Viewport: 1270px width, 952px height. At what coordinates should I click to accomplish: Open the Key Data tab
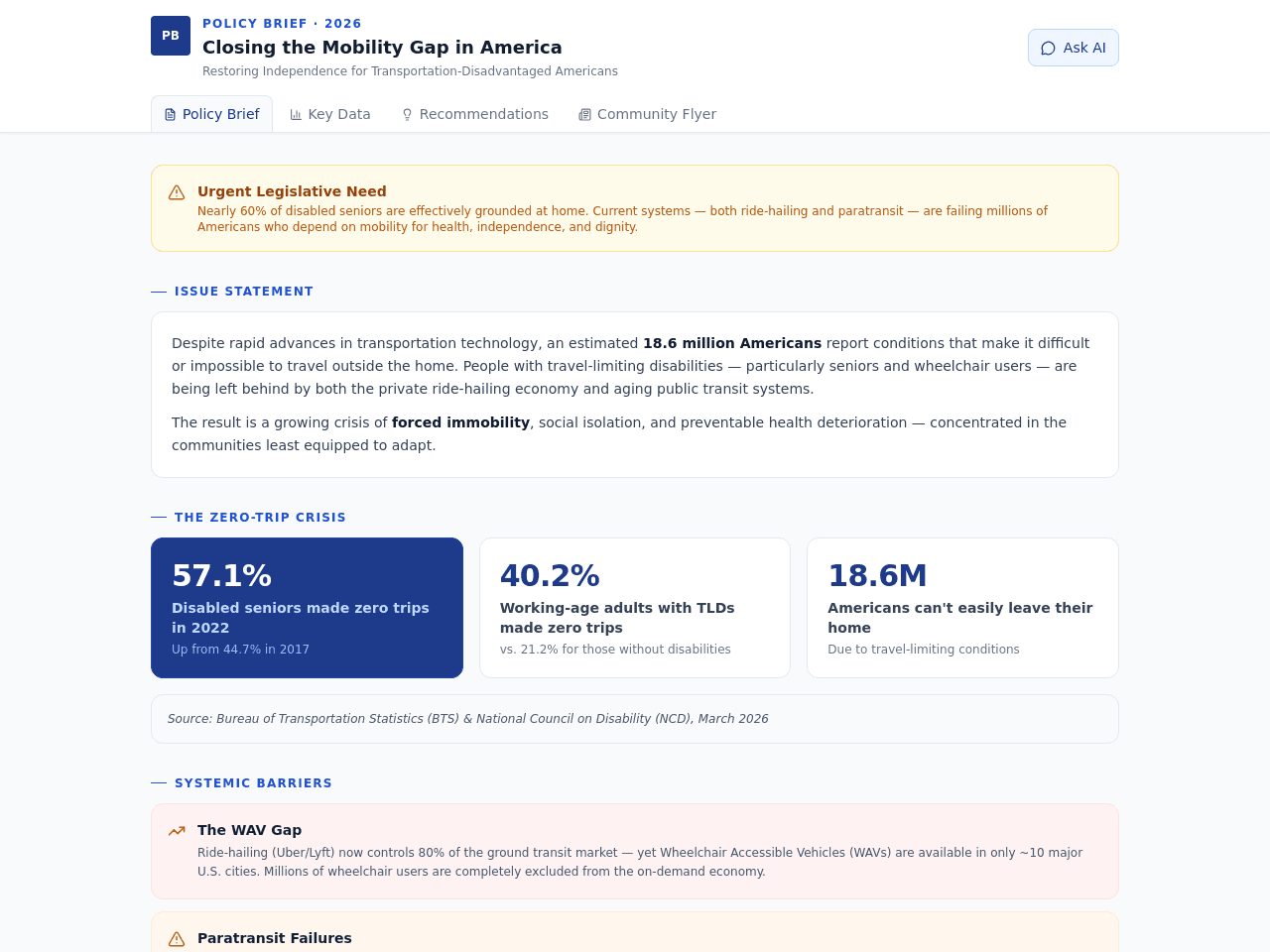[330, 114]
